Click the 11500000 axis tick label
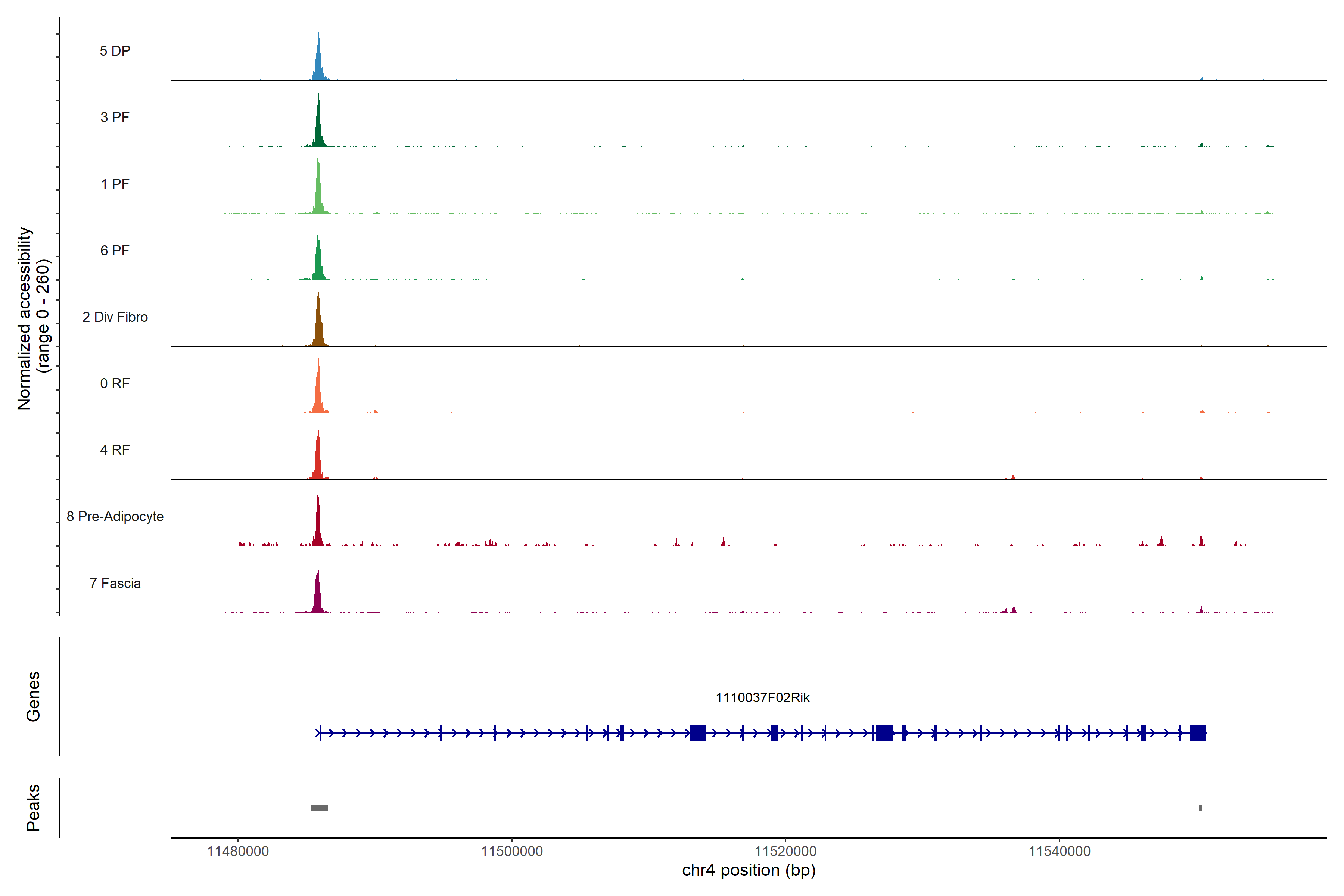The image size is (1344, 896). 511,852
